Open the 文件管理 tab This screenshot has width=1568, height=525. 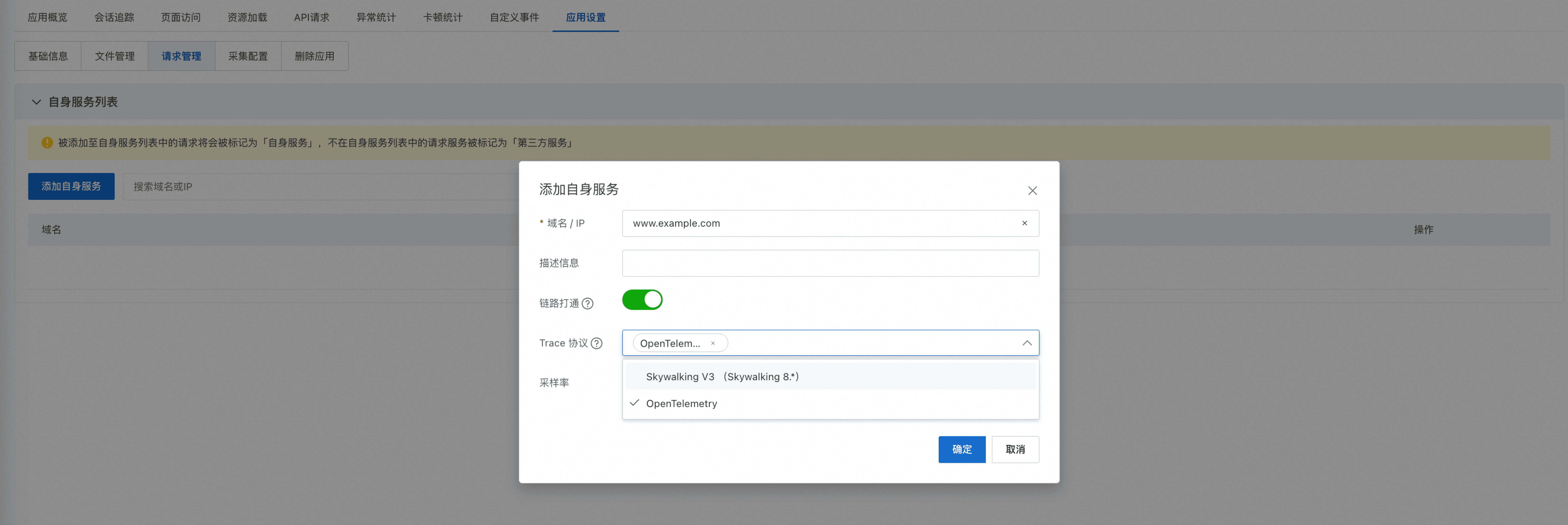pos(114,56)
